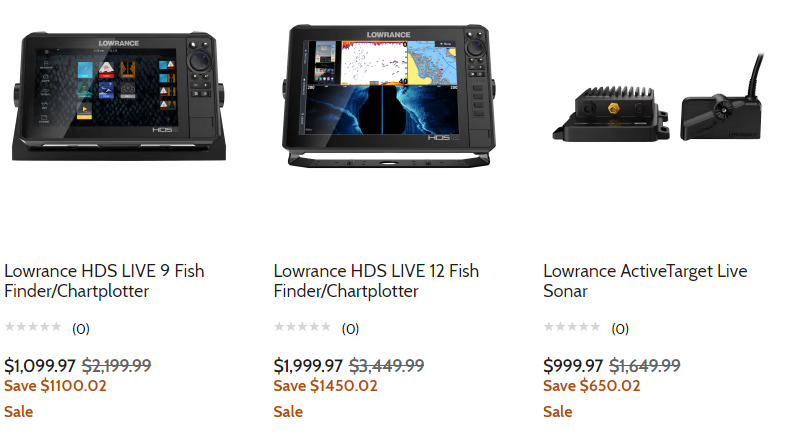Image resolution: width=790 pixels, height=441 pixels.
Task: Select the $999.97 sale price
Action: tap(573, 365)
